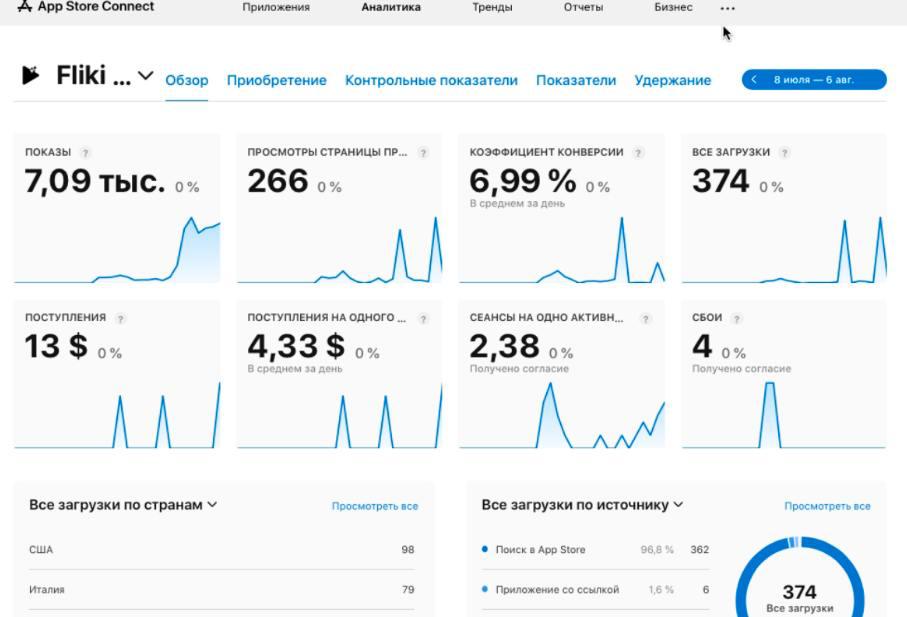Open Аналитика in top navigation
Image resolution: width=907 pixels, height=617 pixels.
[x=391, y=8]
